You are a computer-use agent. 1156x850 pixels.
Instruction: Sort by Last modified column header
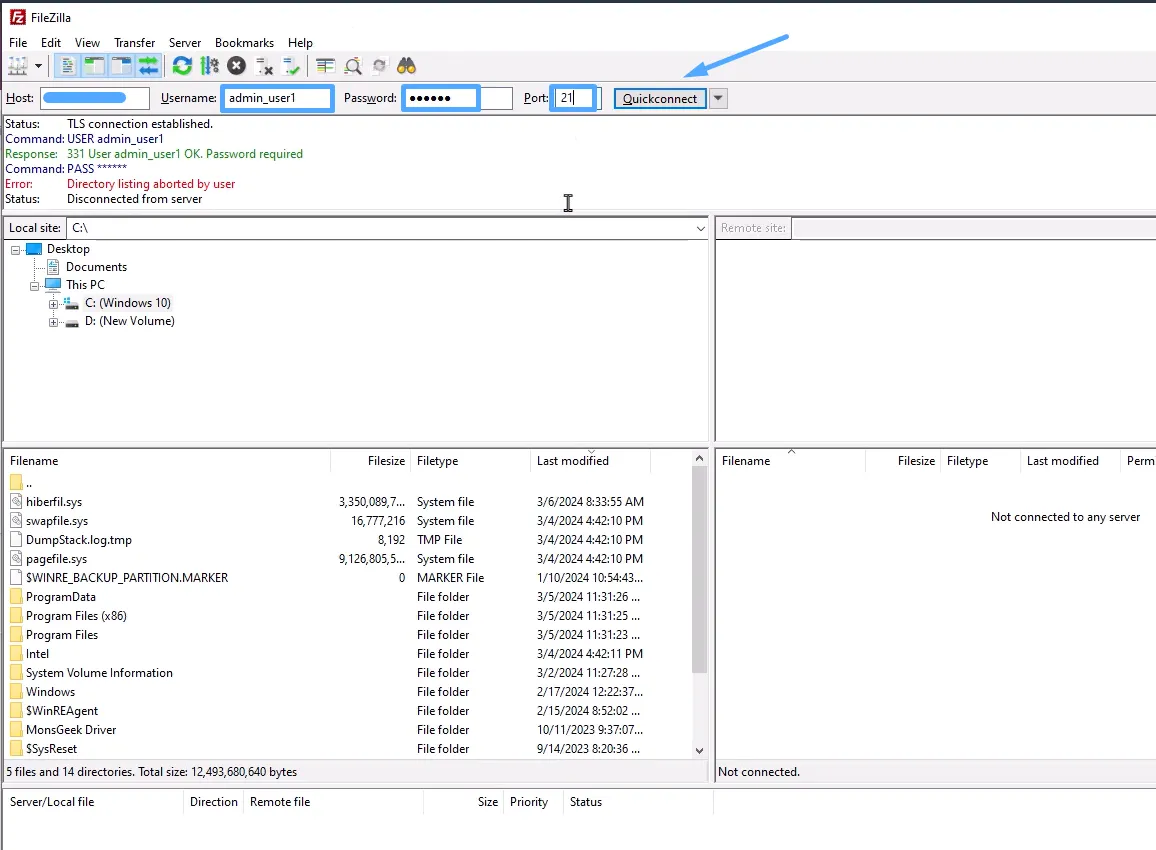(x=573, y=461)
